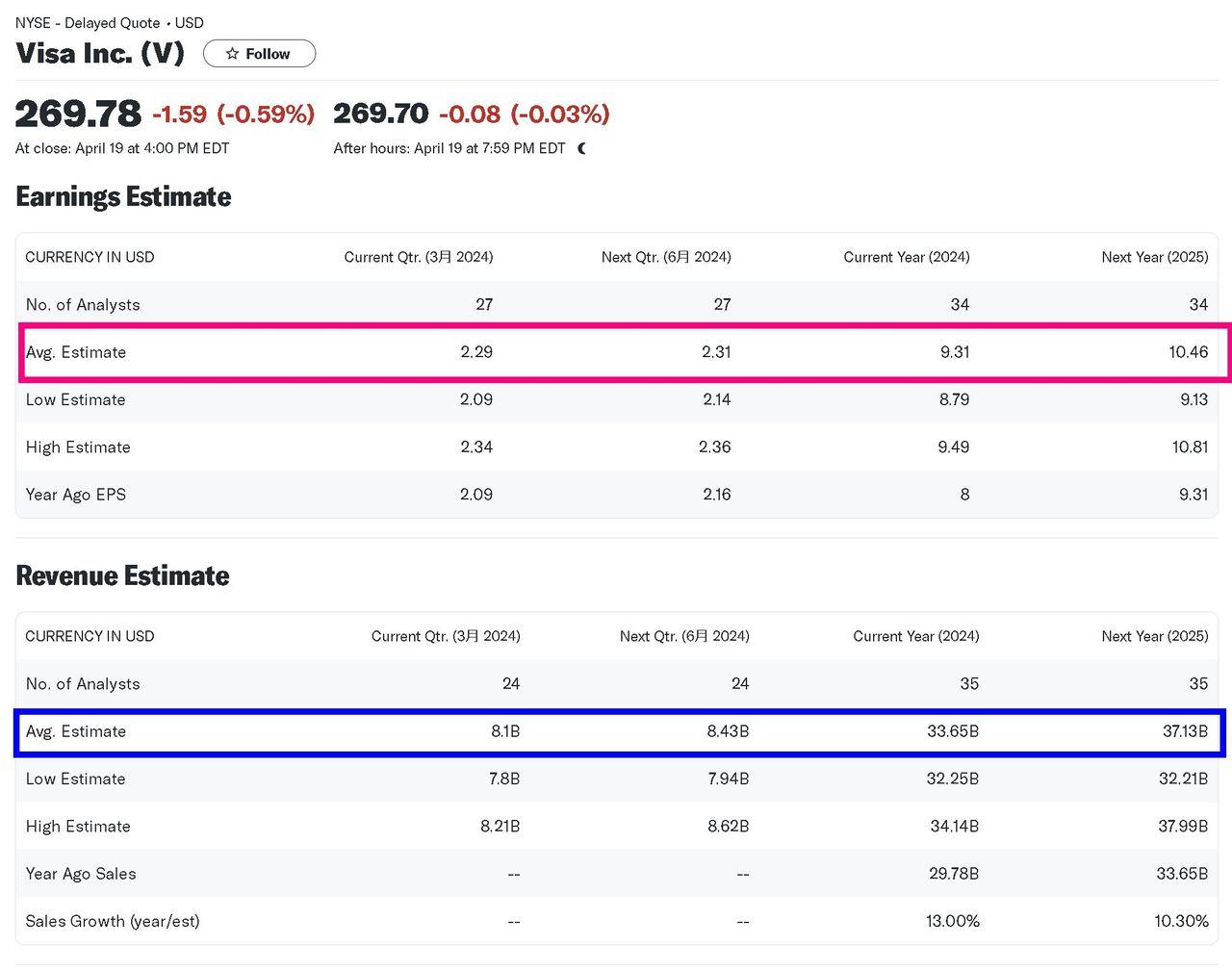Click the 13.00% sales growth value
Screen dimensions: 1232x970
(952, 921)
